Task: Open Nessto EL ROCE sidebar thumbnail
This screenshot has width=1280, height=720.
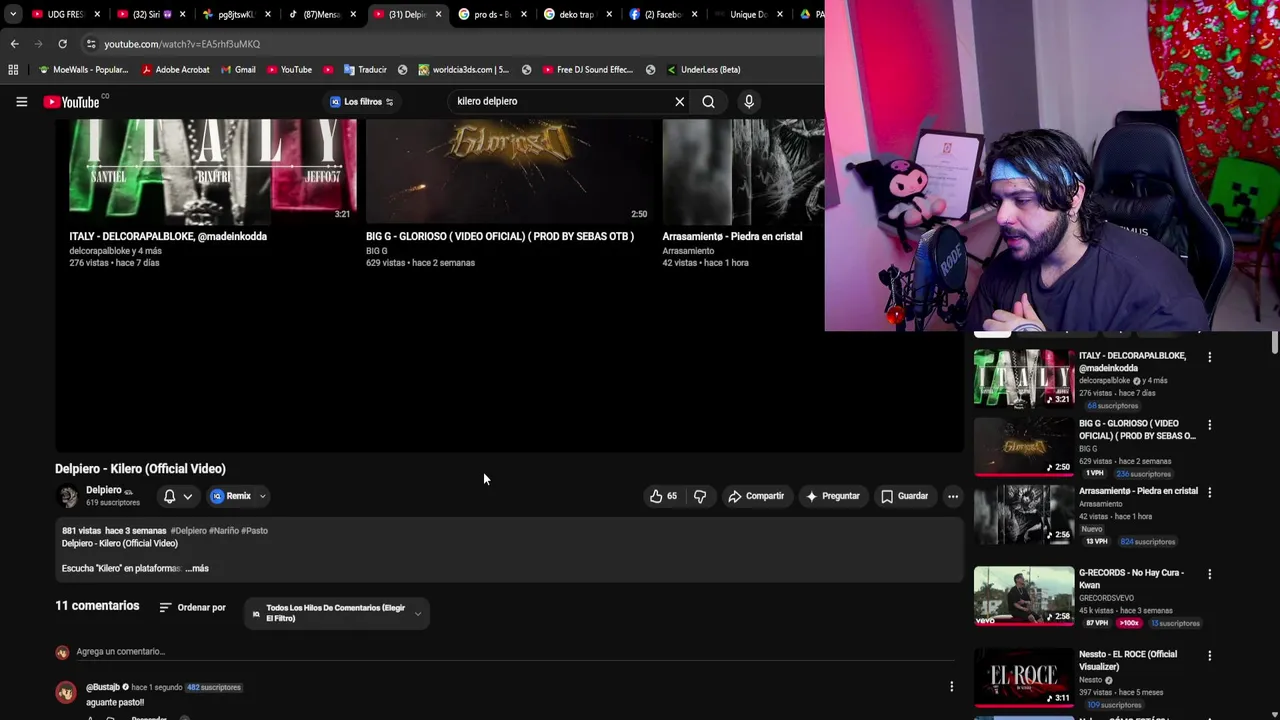Action: click(x=1024, y=677)
